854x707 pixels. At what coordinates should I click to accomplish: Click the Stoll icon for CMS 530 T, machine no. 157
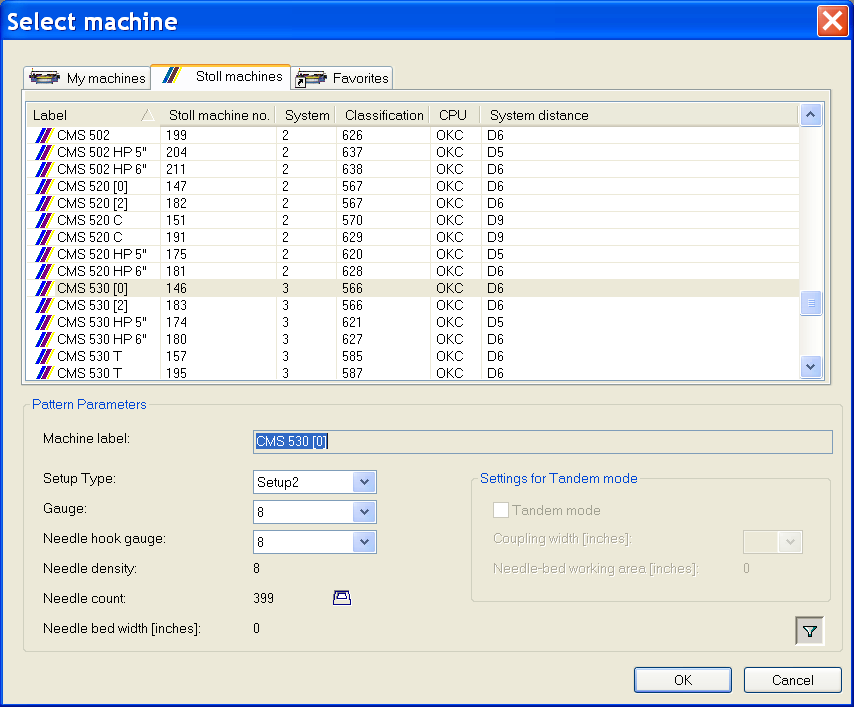[x=43, y=356]
